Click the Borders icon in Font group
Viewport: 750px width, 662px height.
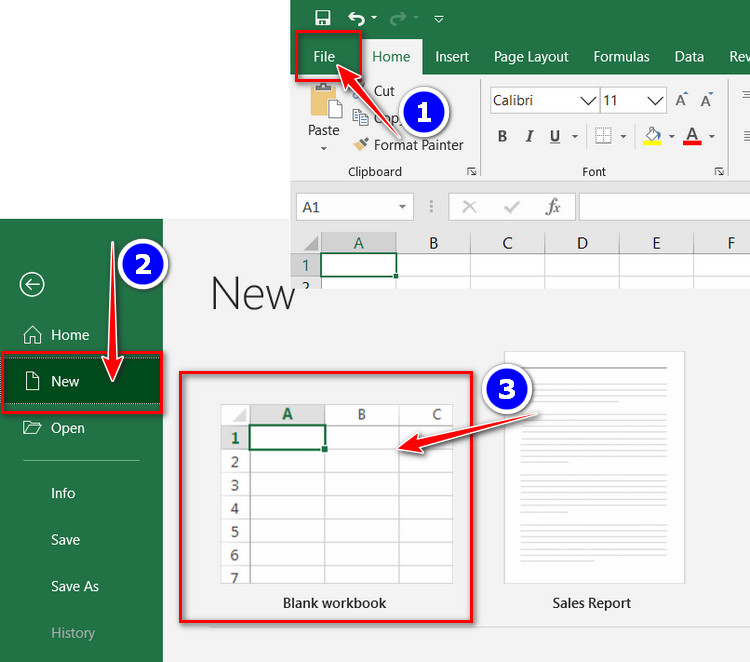click(x=603, y=136)
